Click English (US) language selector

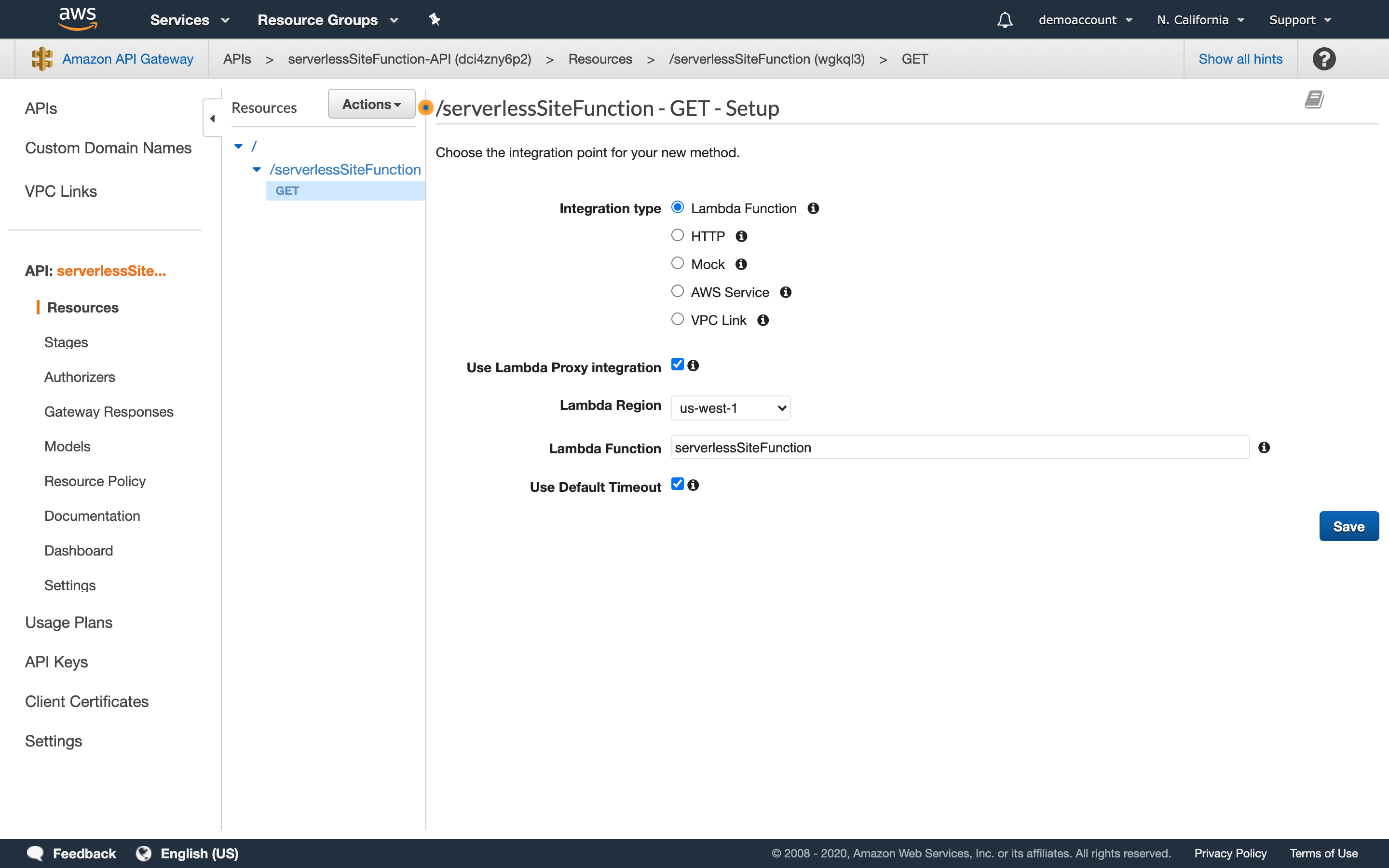199,853
